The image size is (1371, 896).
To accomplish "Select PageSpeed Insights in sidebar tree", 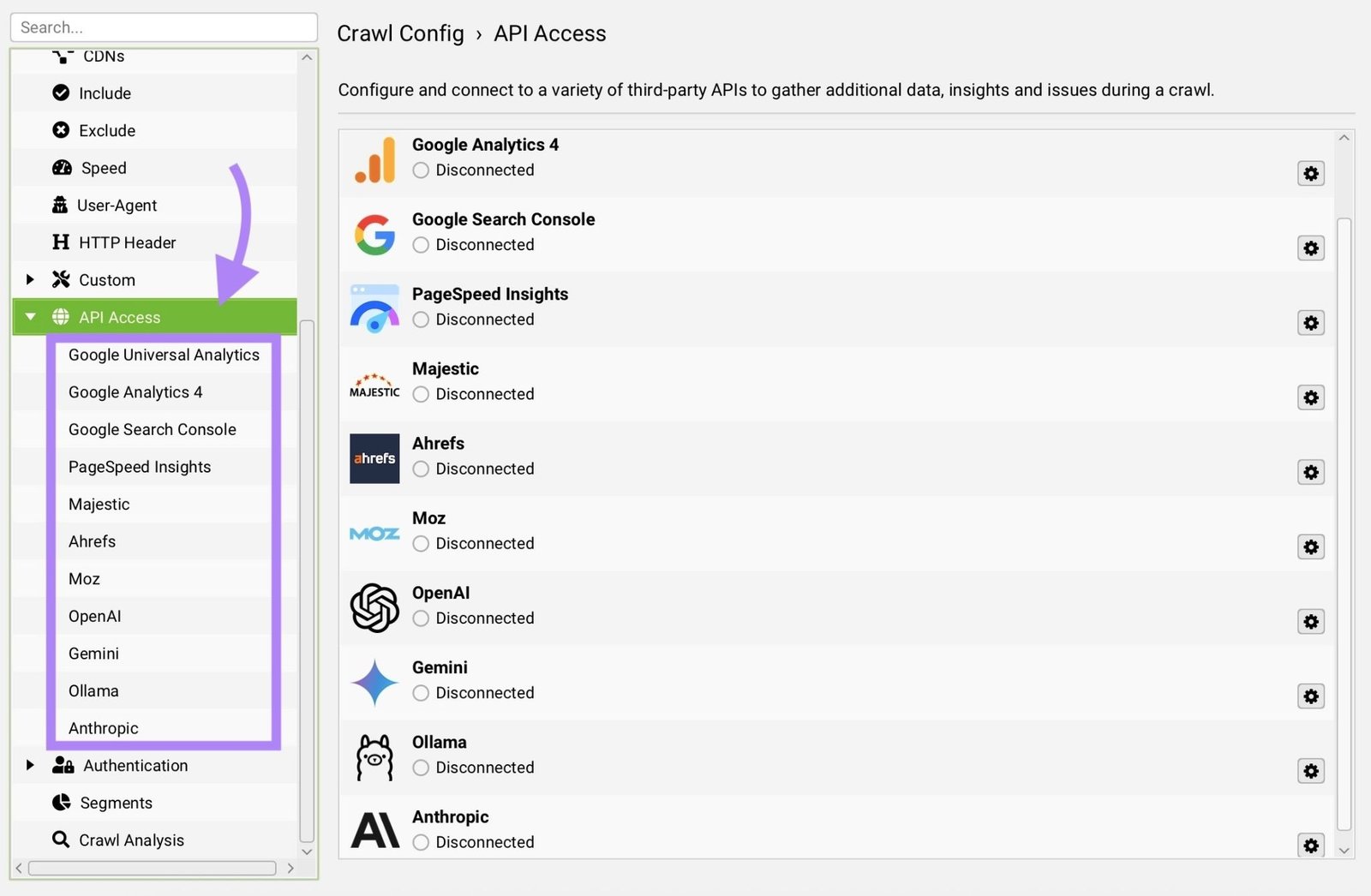I will (x=140, y=467).
